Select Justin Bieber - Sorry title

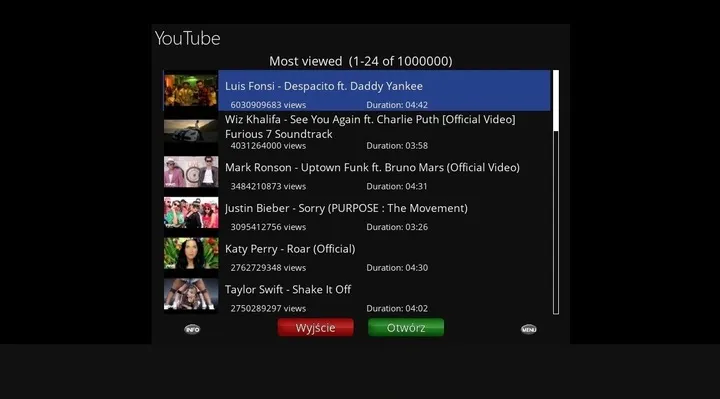(x=346, y=208)
